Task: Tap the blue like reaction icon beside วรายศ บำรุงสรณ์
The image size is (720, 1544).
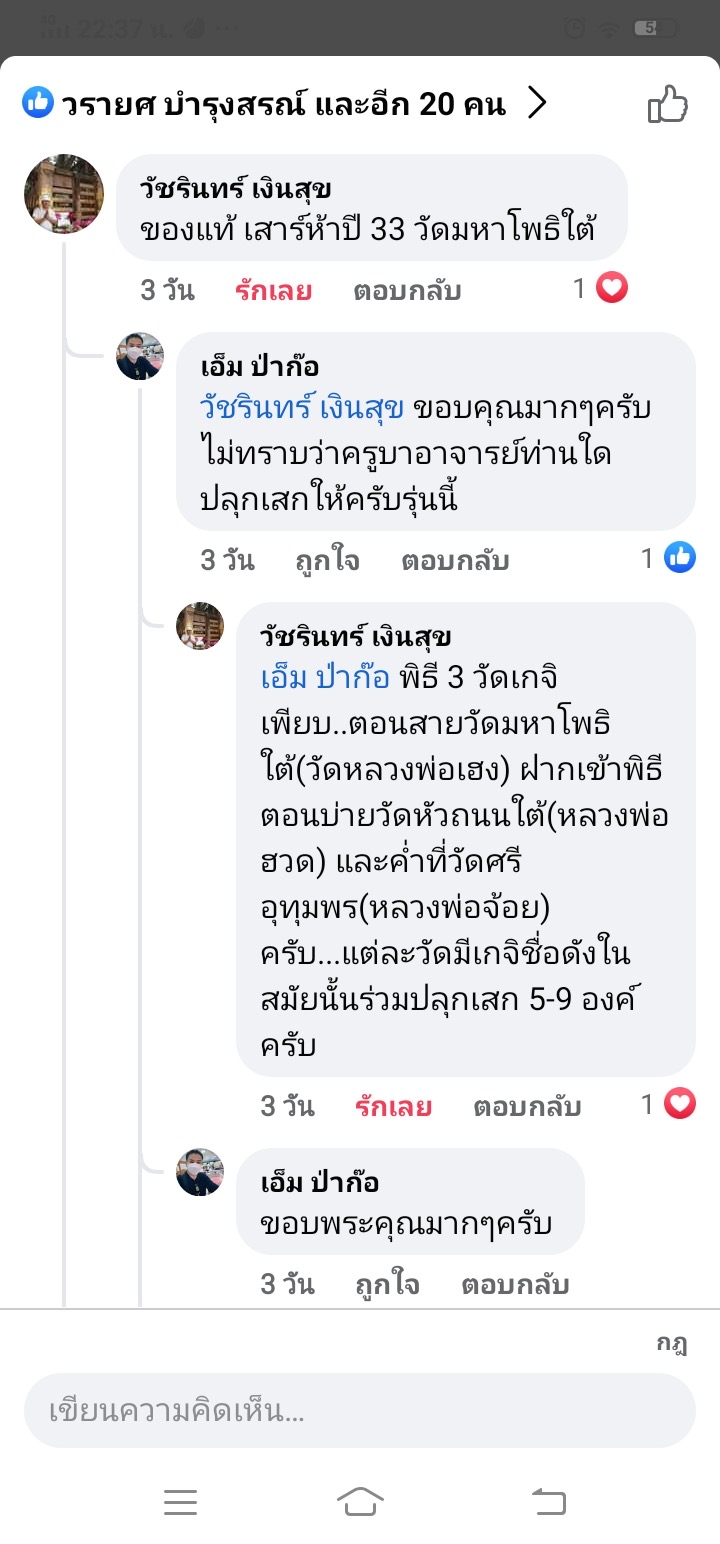Action: point(38,102)
